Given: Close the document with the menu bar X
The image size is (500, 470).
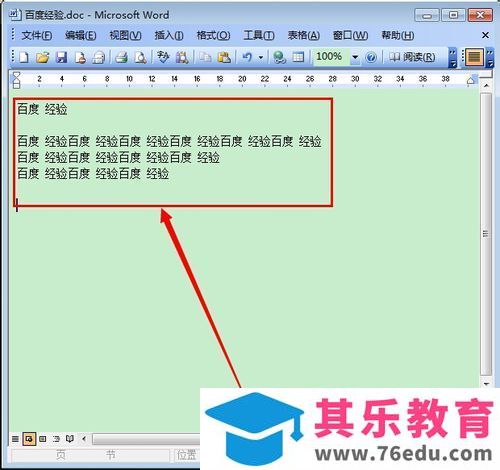Looking at the screenshot, I should point(485,35).
